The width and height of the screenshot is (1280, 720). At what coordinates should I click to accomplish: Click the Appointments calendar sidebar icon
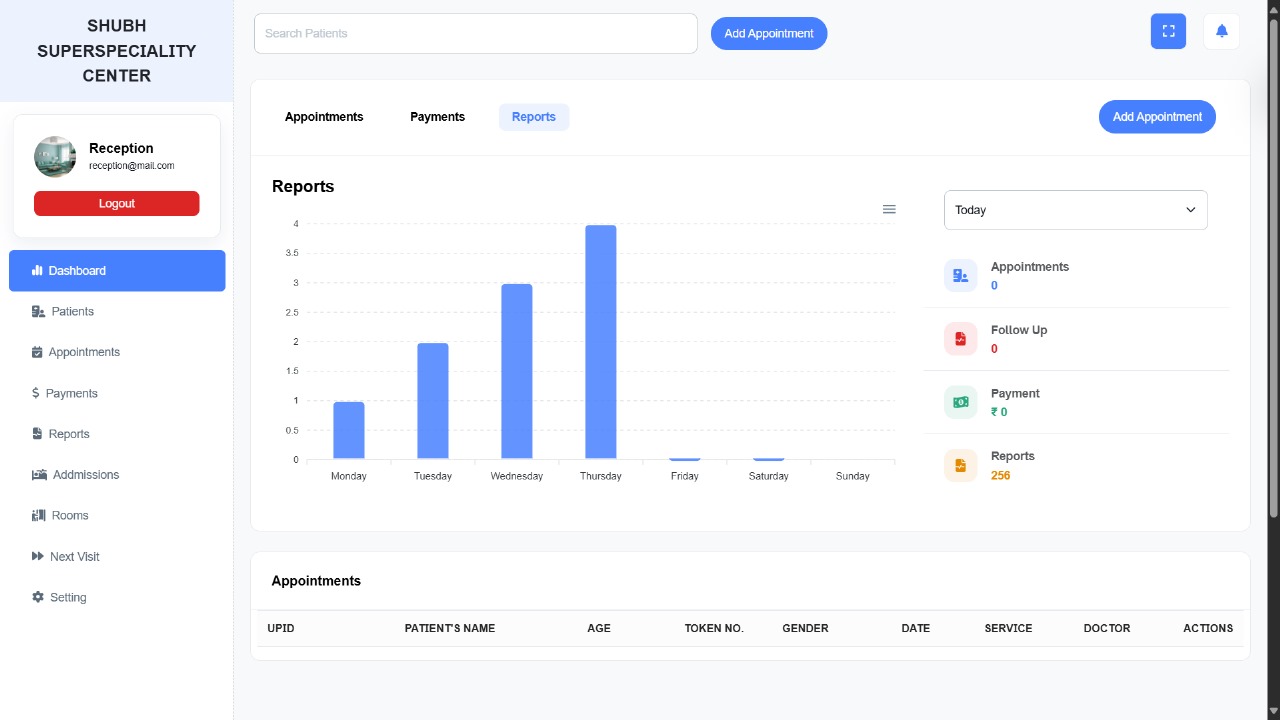[x=37, y=352]
